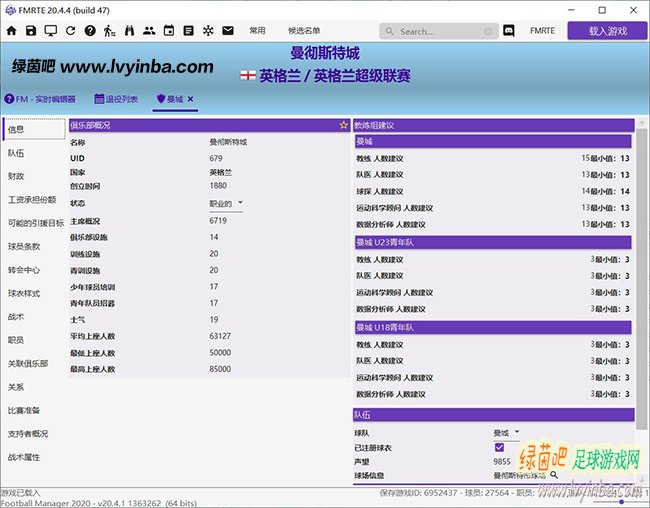Click the person figure toolbar icon
This screenshot has width=650, height=508.
tap(109, 31)
